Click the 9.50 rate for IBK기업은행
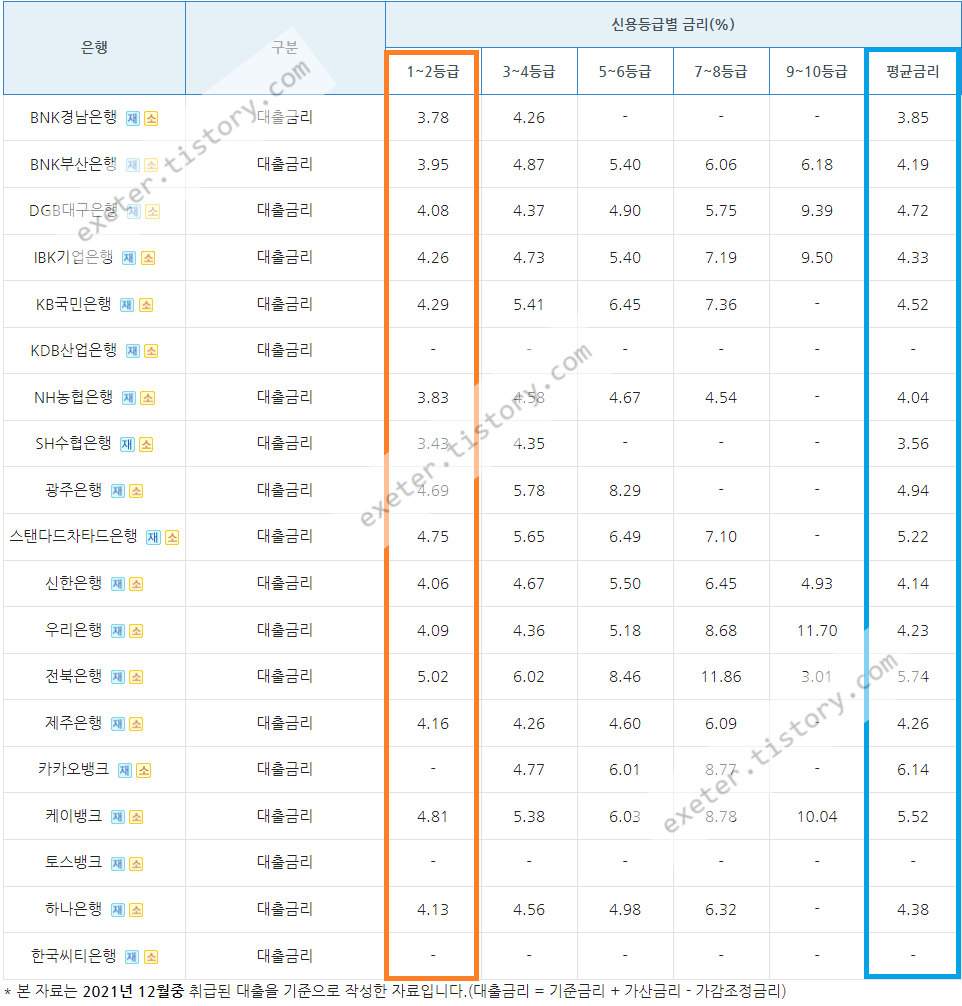 click(x=817, y=258)
